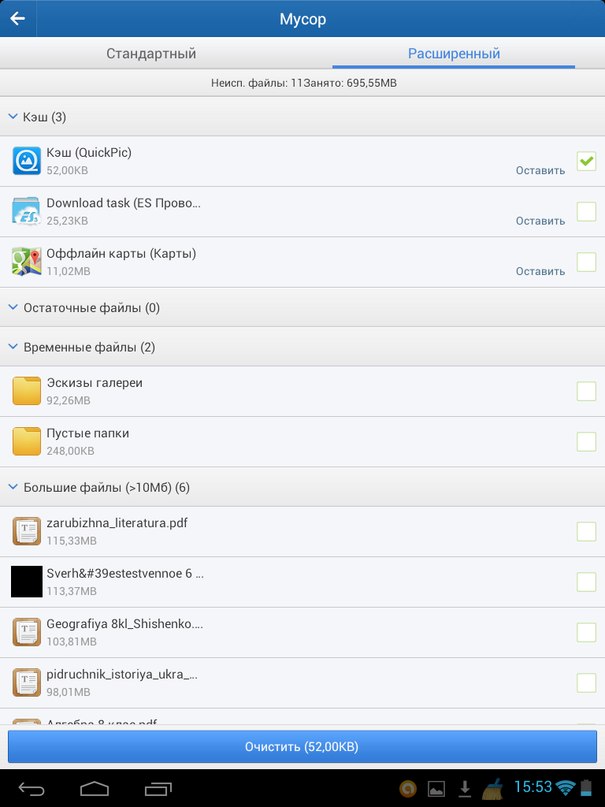605x807 pixels.
Task: Tap the ES Explorer app icon
Action: 26,211
